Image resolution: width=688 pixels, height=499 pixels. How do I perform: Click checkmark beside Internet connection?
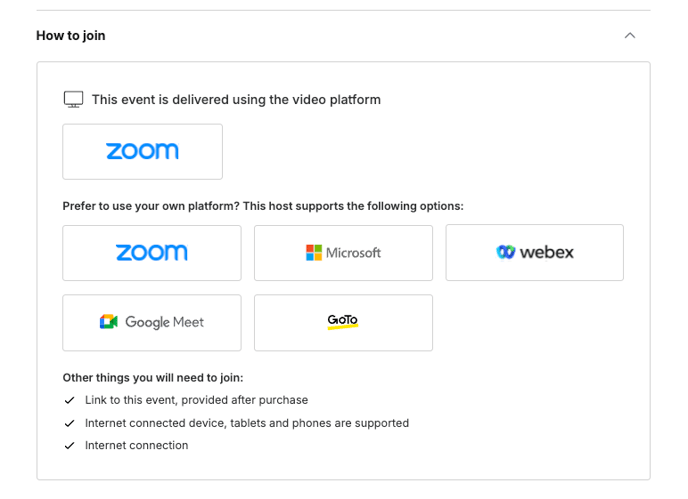click(x=69, y=445)
